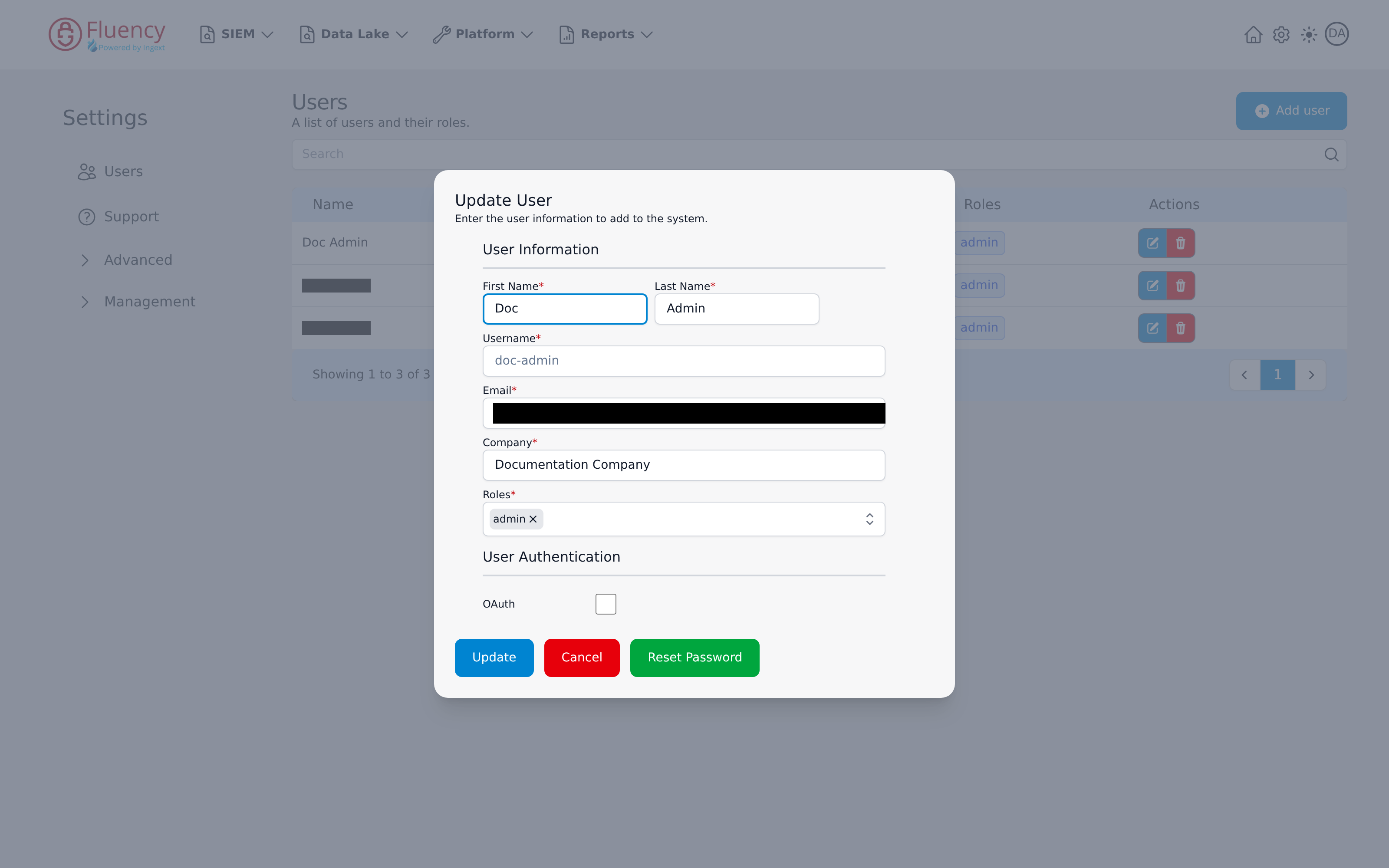1389x868 pixels.
Task: Click the search magnifier icon
Action: [1332, 155]
